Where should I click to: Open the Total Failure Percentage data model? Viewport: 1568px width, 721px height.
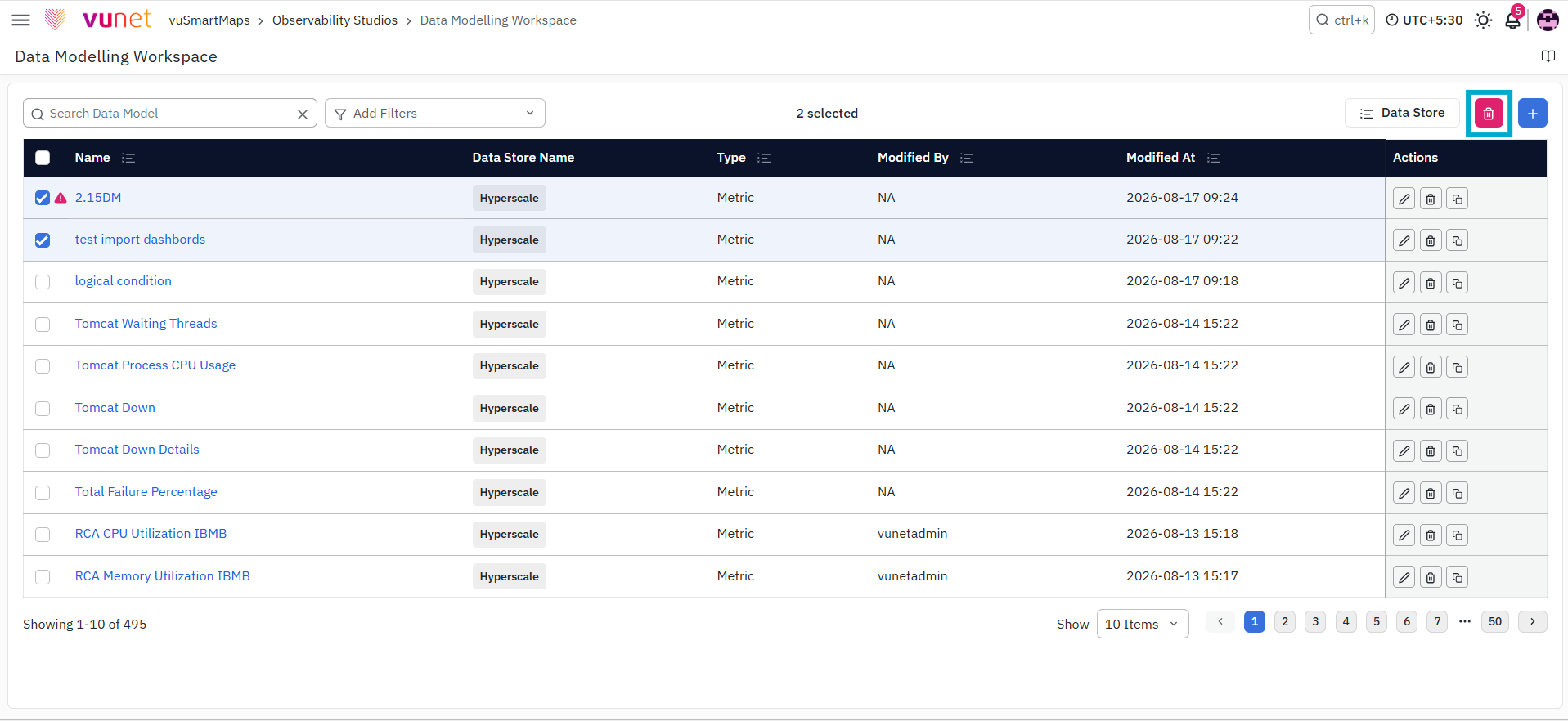[146, 492]
